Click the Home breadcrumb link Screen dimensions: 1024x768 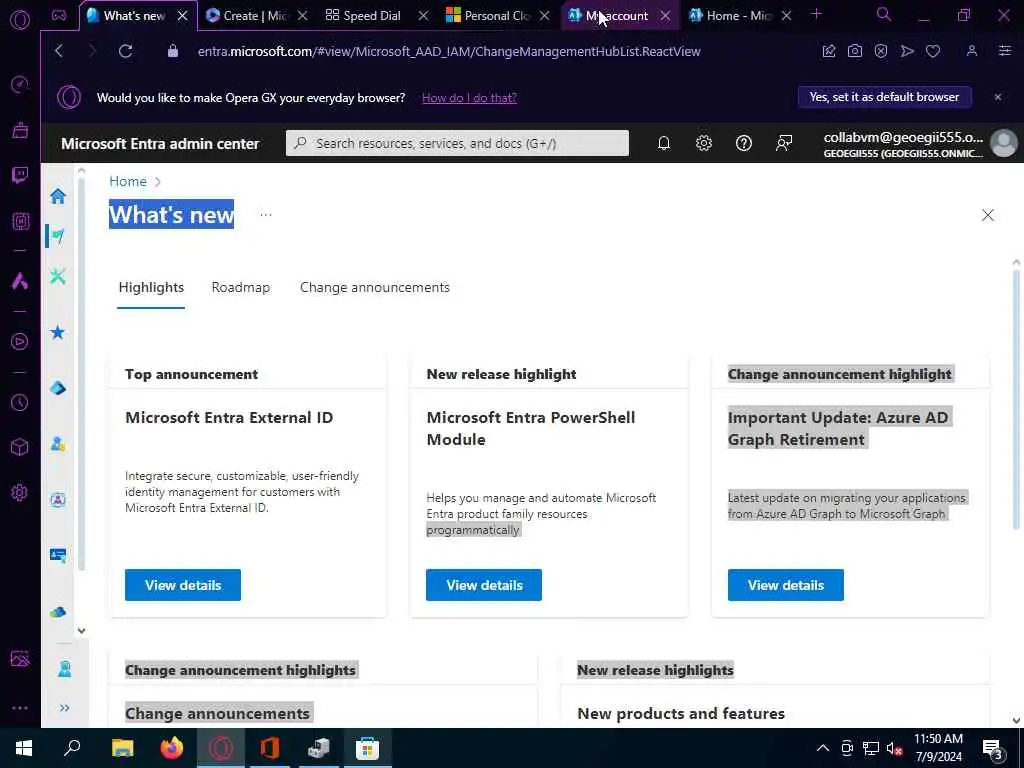point(128,182)
